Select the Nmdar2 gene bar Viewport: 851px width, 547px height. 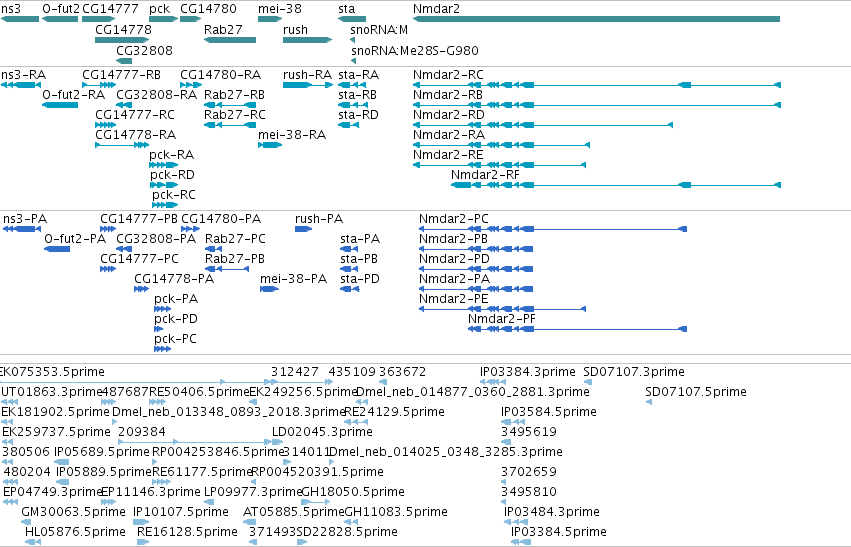(x=596, y=19)
